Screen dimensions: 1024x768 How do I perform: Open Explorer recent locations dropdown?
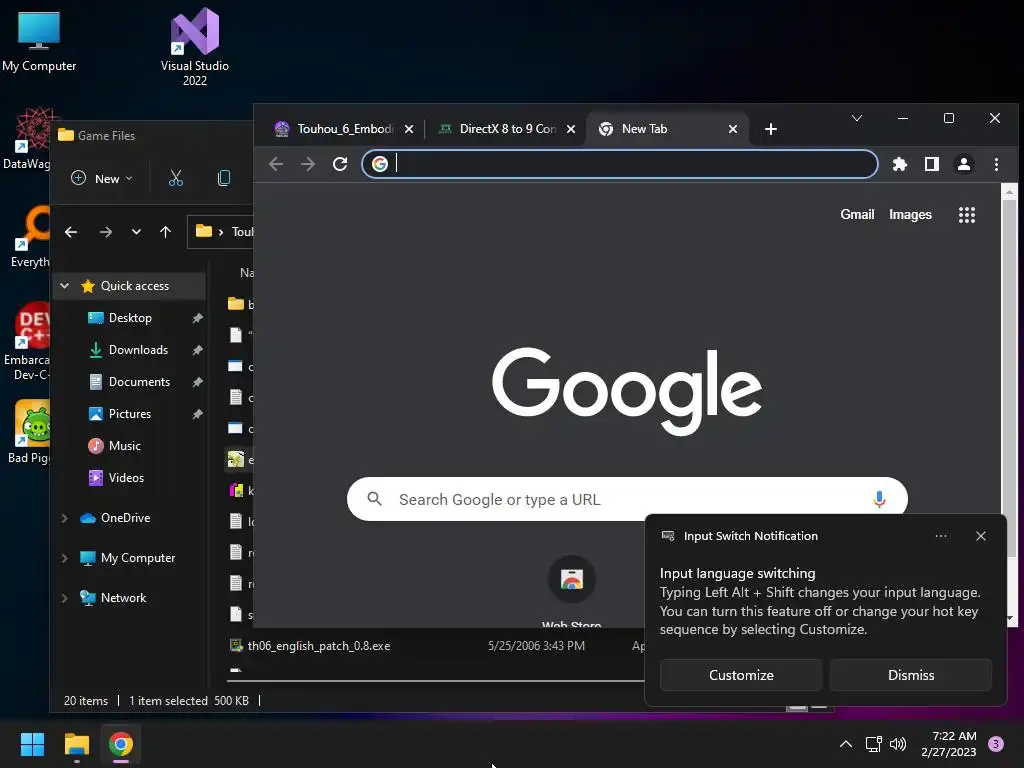[136, 232]
